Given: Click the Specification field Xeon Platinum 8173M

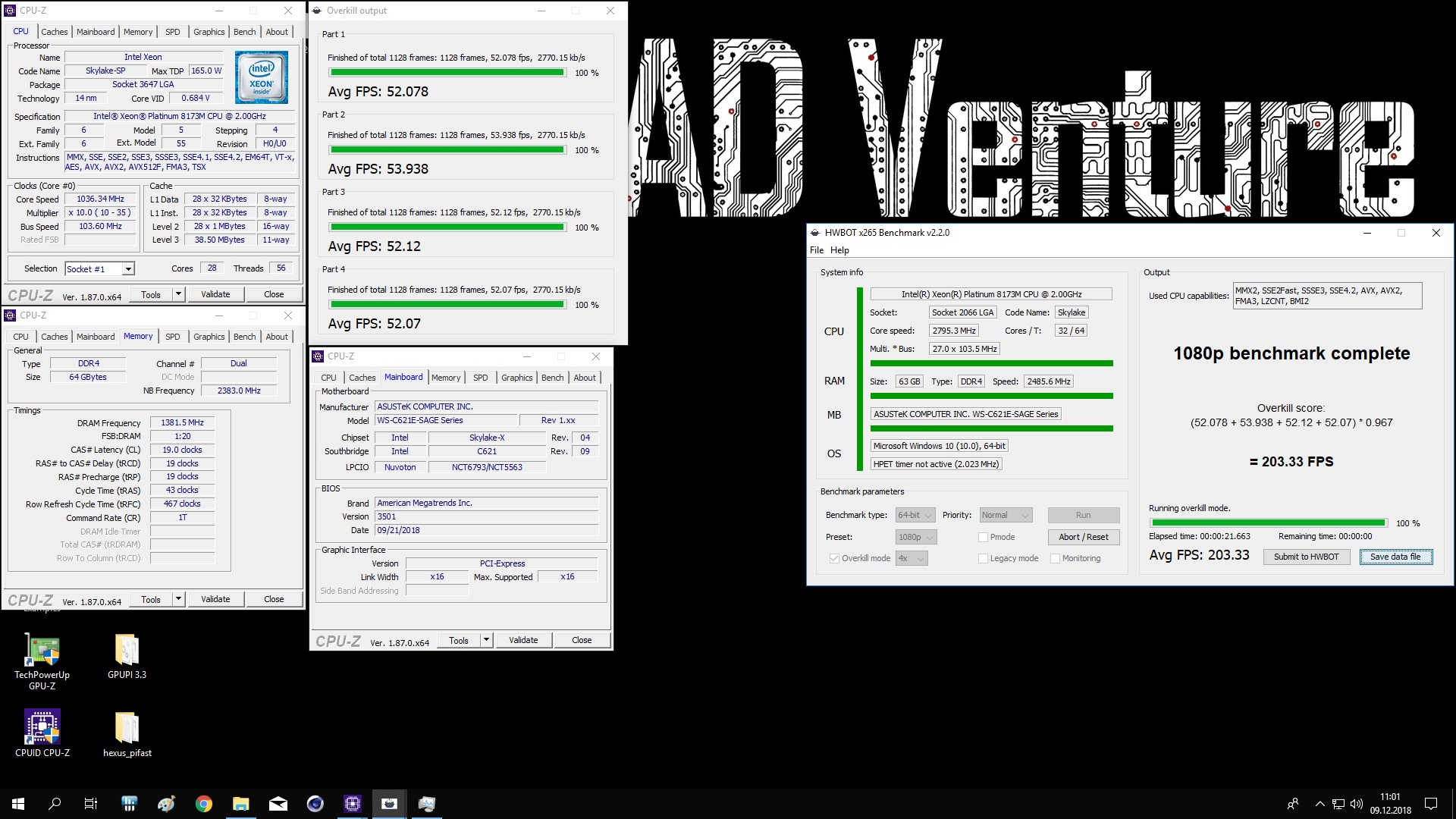Looking at the screenshot, I should [179, 117].
